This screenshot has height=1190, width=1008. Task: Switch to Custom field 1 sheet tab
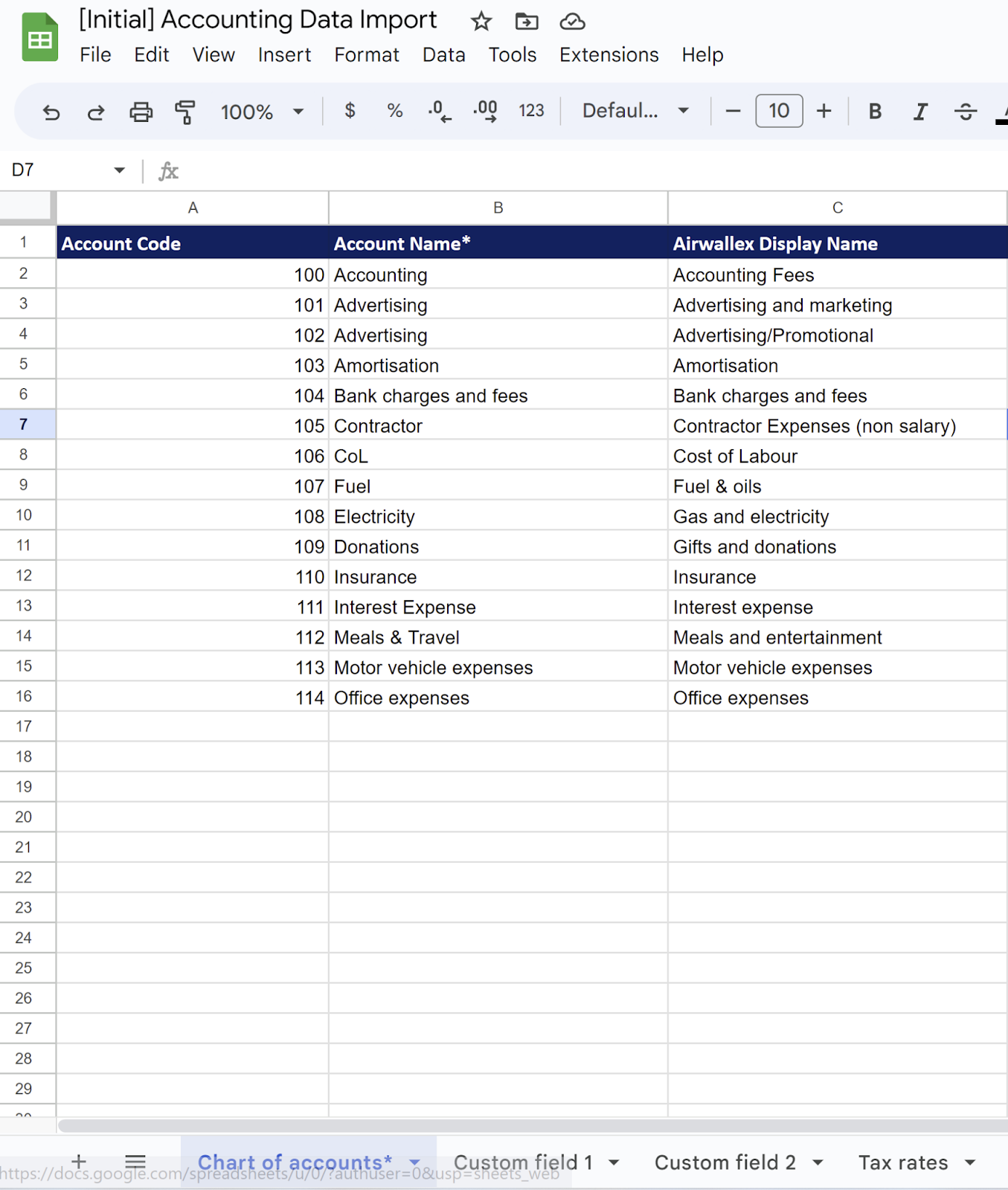(x=523, y=1162)
